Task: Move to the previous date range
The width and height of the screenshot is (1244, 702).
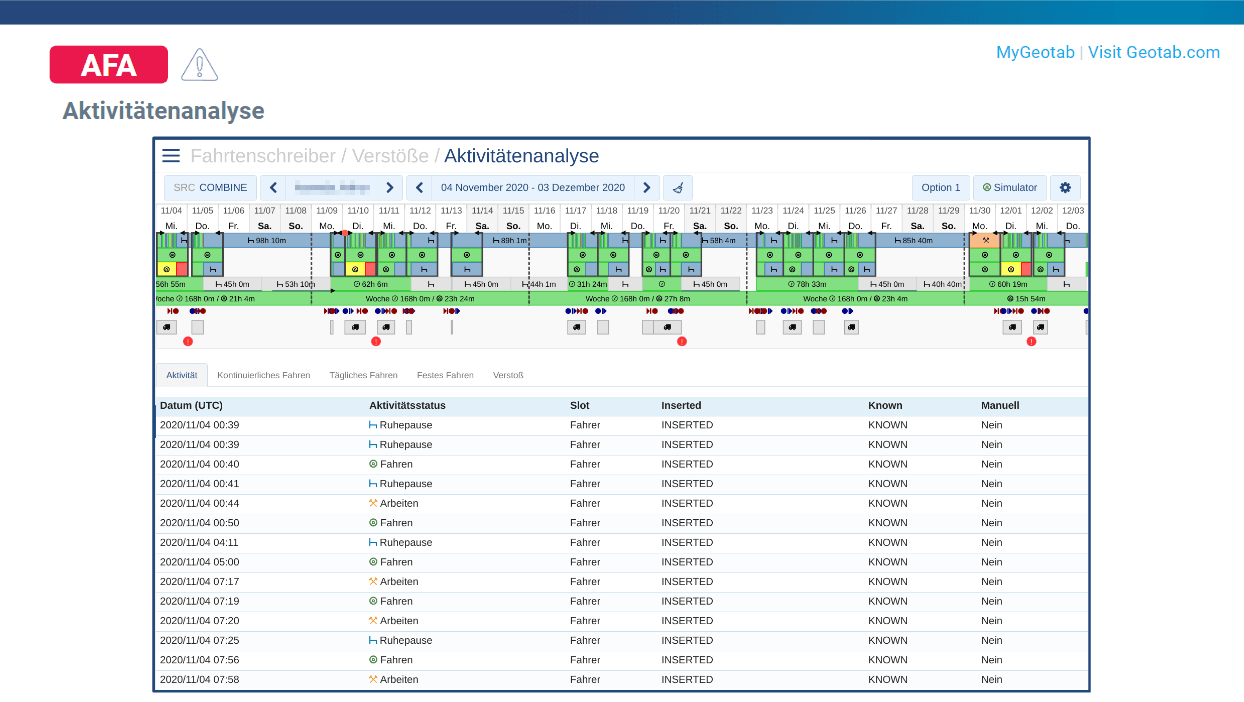Action: coord(419,188)
